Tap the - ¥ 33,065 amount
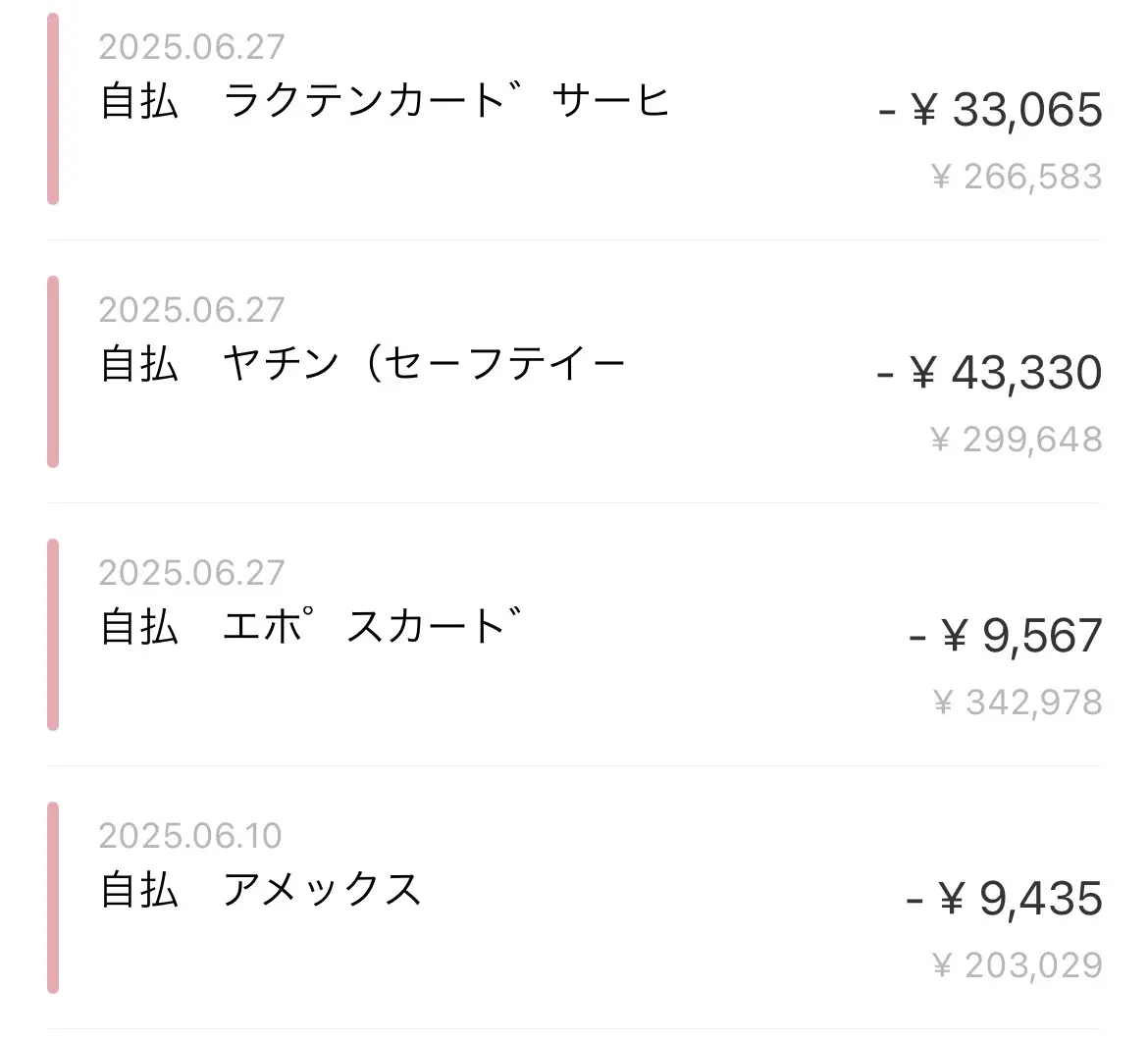The height and width of the screenshot is (1042, 1148). pyautogui.click(x=990, y=110)
